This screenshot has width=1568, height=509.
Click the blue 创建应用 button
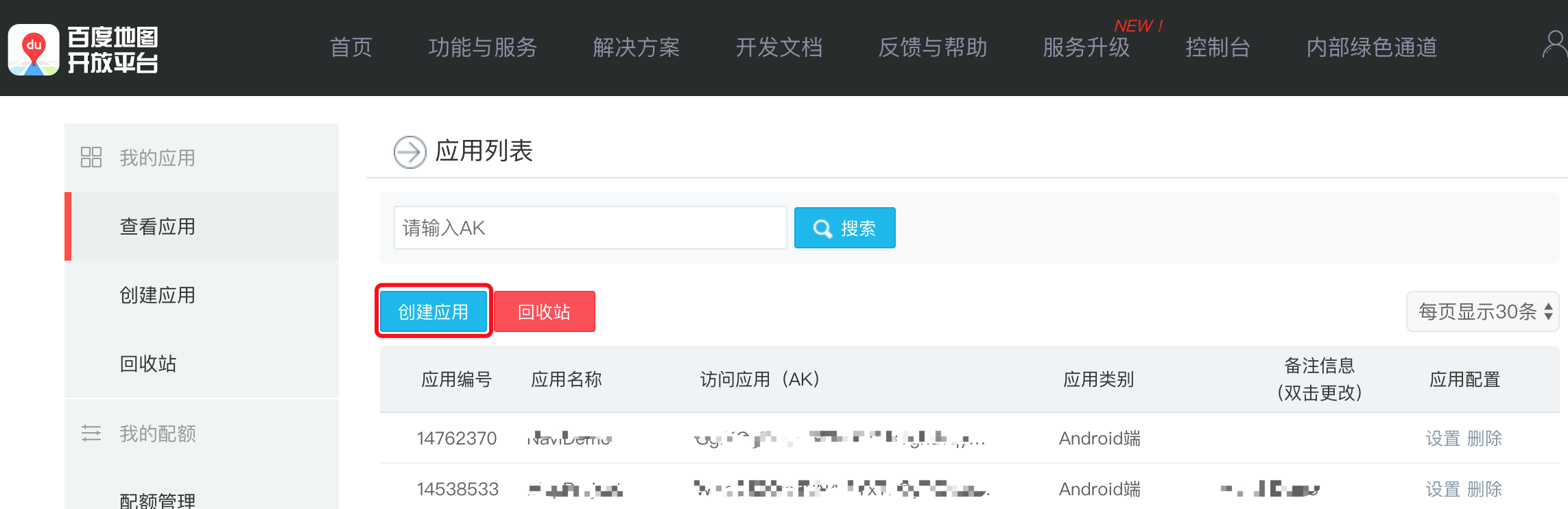click(433, 311)
